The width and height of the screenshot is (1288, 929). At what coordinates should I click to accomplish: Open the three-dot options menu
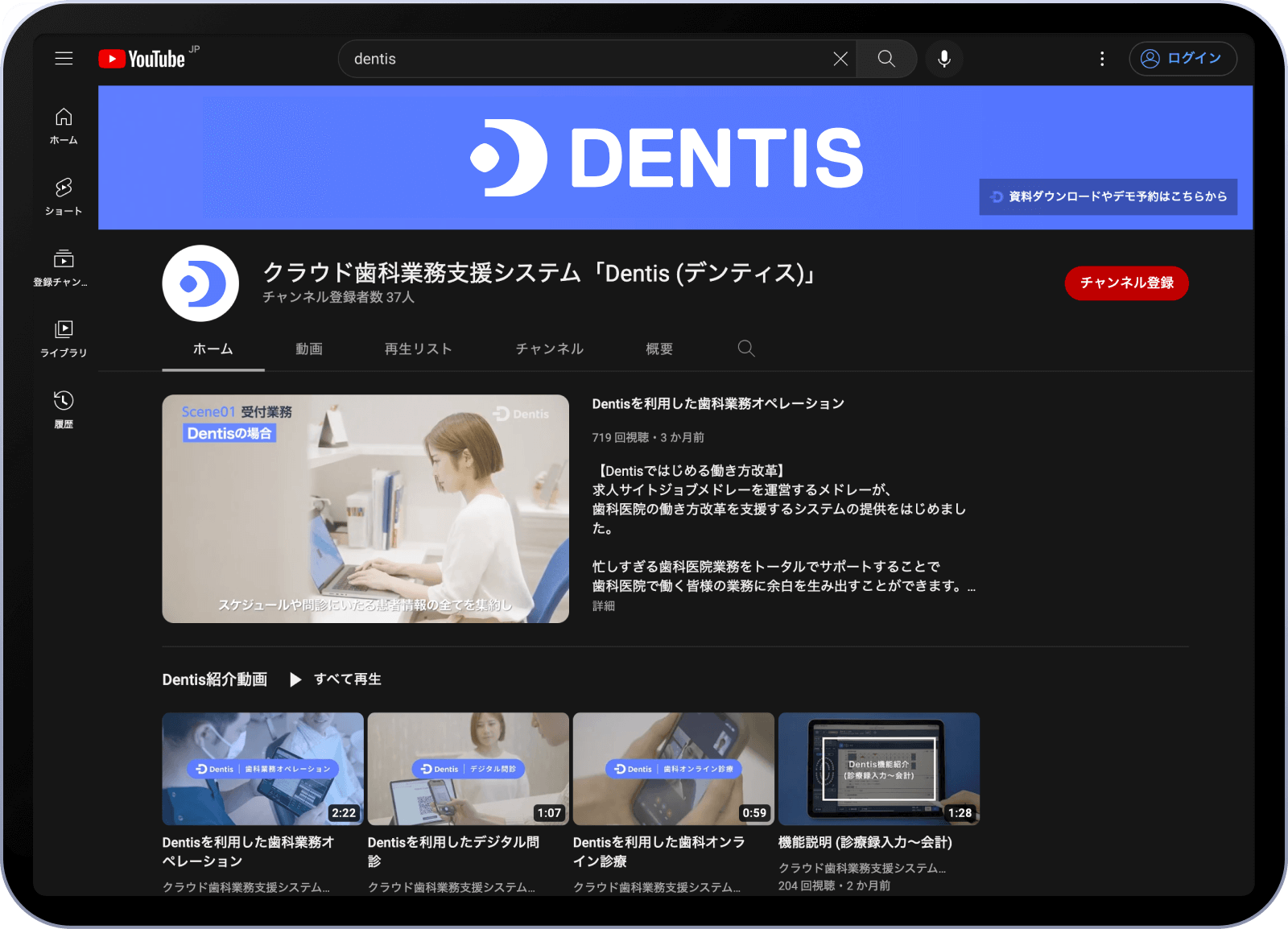click(x=1101, y=58)
